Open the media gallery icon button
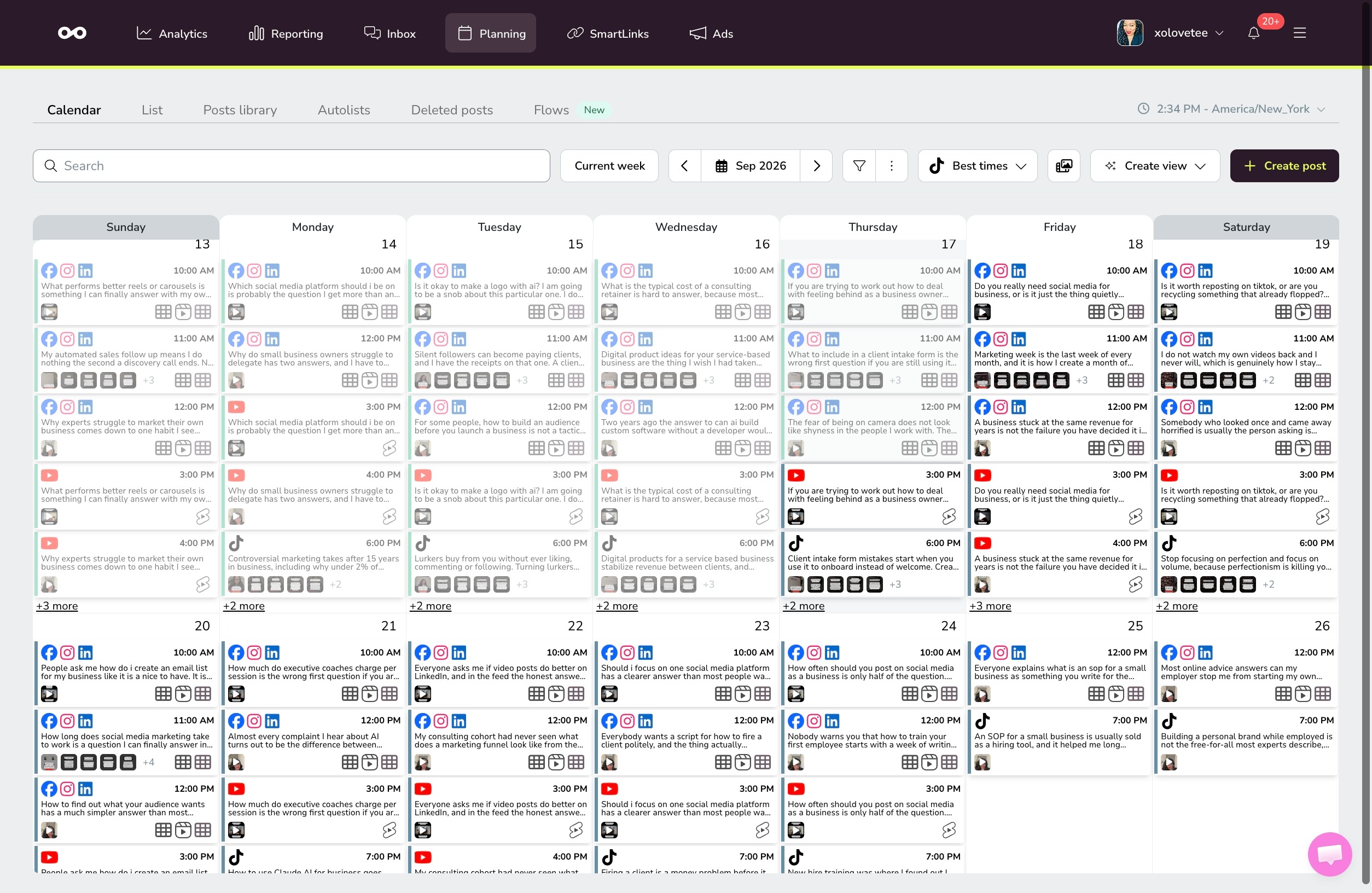The width and height of the screenshot is (1372, 893). (1063, 166)
